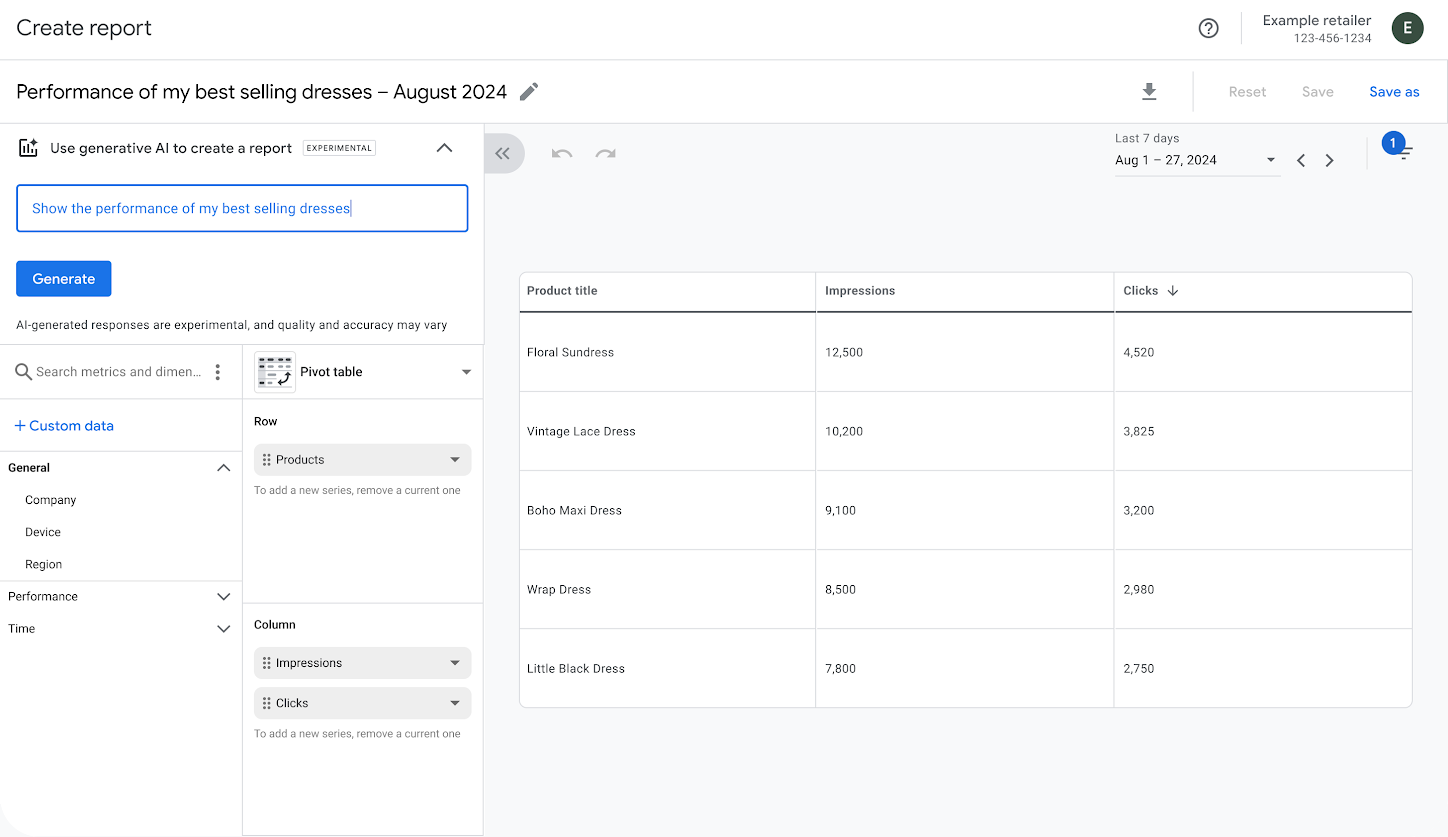Viewport: 1448px width, 837px height.
Task: Click the 10,200 impressions cell
Action: [844, 431]
